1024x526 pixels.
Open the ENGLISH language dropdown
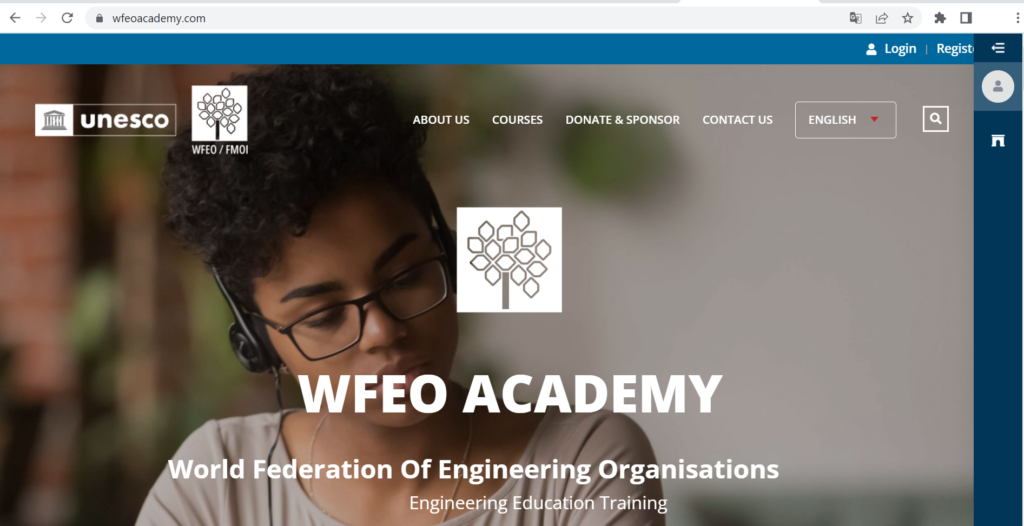(846, 120)
